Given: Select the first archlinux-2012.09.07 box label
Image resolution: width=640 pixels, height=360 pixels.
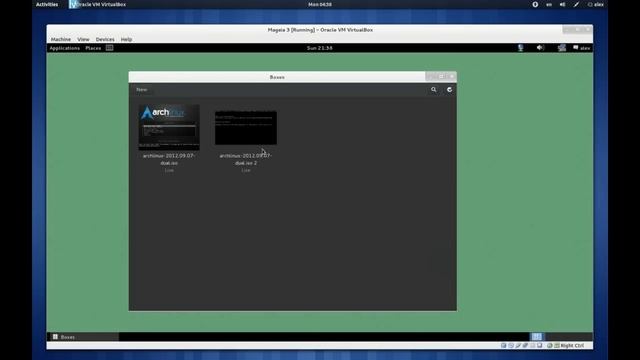Looking at the screenshot, I should pyautogui.click(x=169, y=159).
